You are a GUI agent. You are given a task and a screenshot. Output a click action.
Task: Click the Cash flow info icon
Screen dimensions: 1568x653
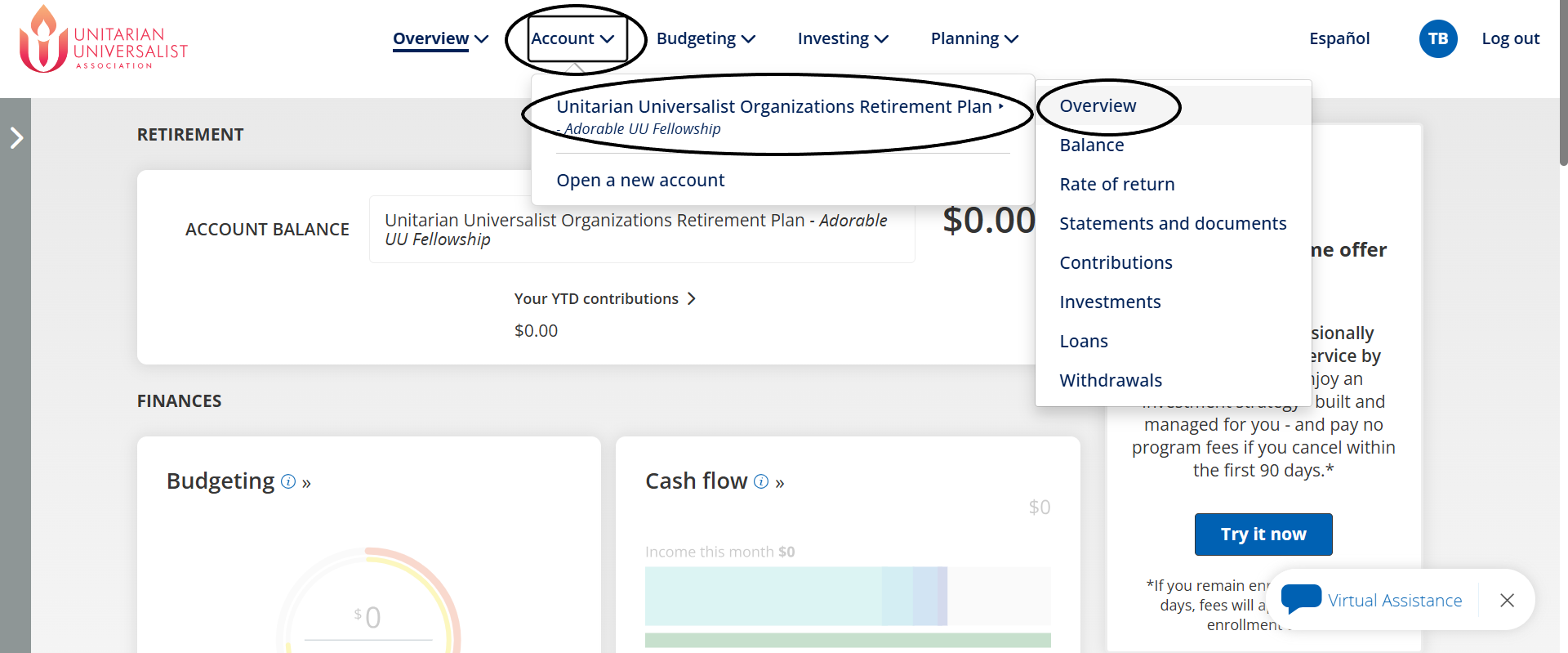coord(761,481)
